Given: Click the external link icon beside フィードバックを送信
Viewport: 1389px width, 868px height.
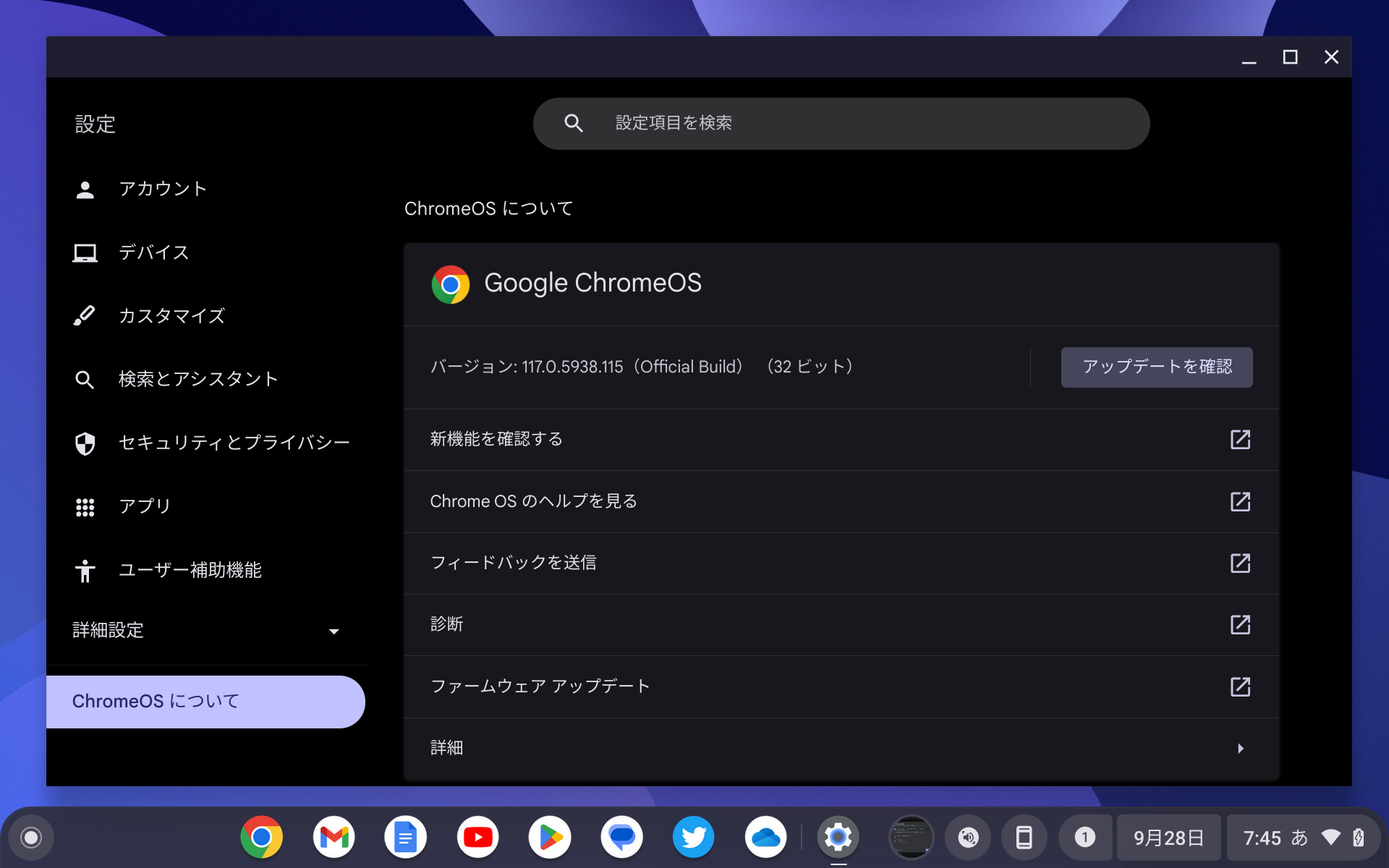Looking at the screenshot, I should (1241, 563).
